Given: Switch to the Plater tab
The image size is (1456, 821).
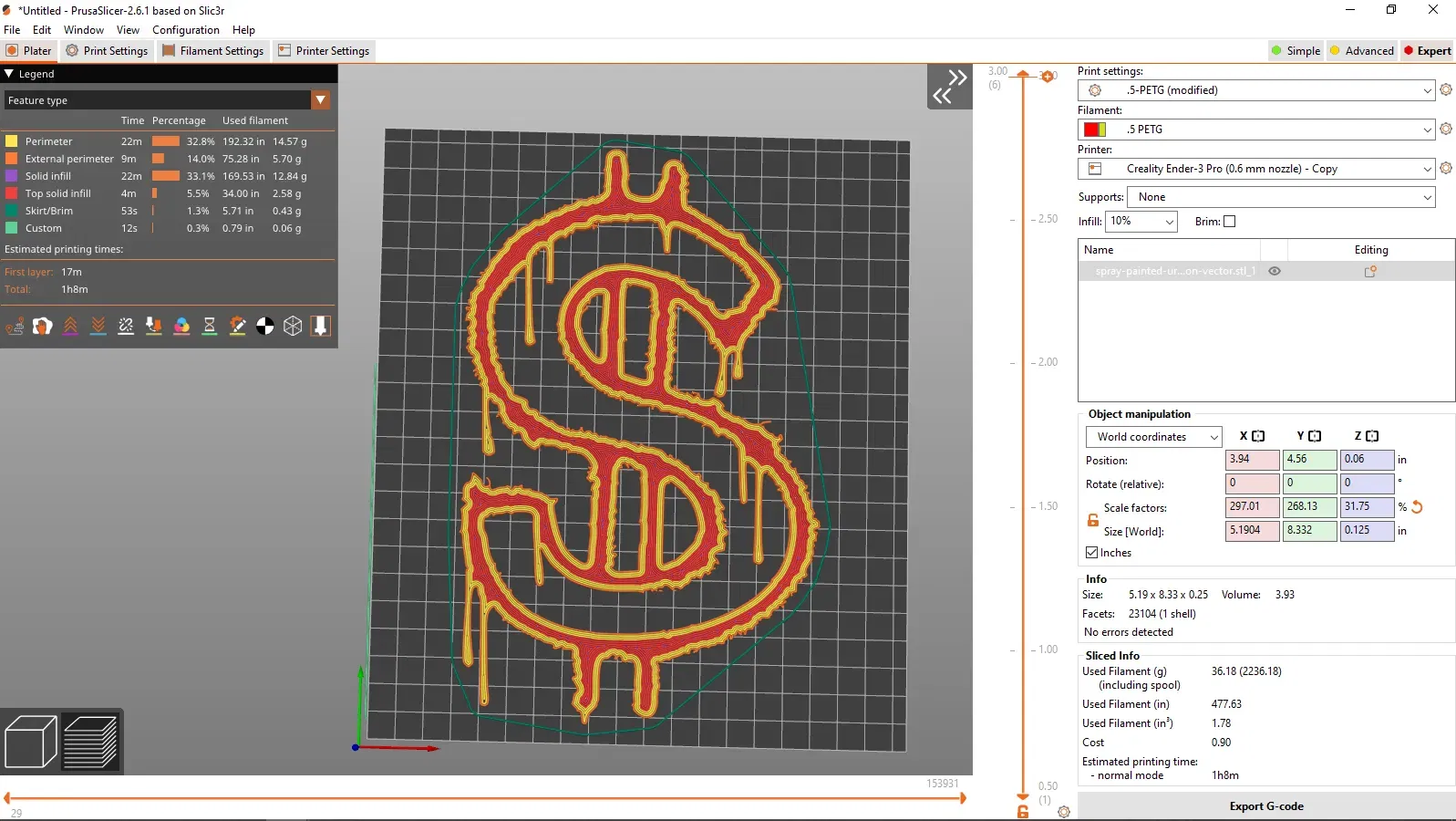Looking at the screenshot, I should (x=29, y=51).
